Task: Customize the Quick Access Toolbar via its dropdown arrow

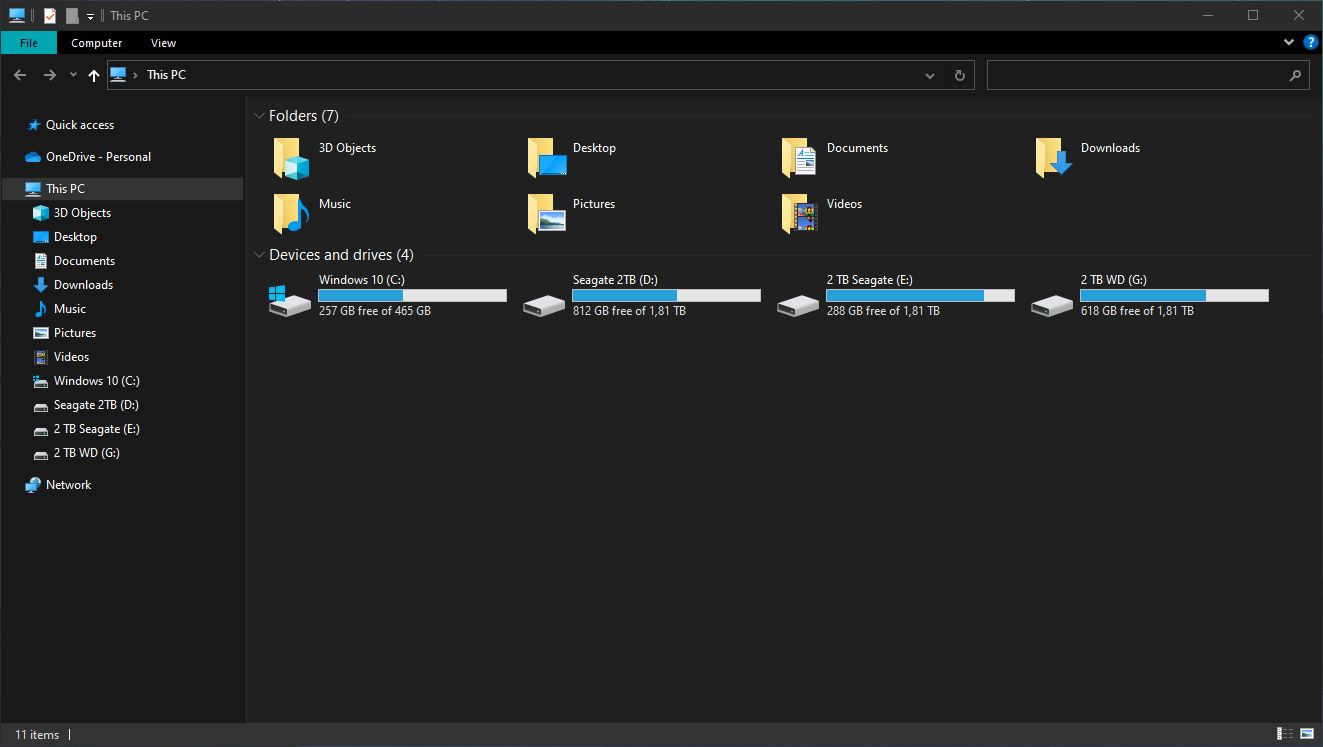Action: click(x=90, y=15)
